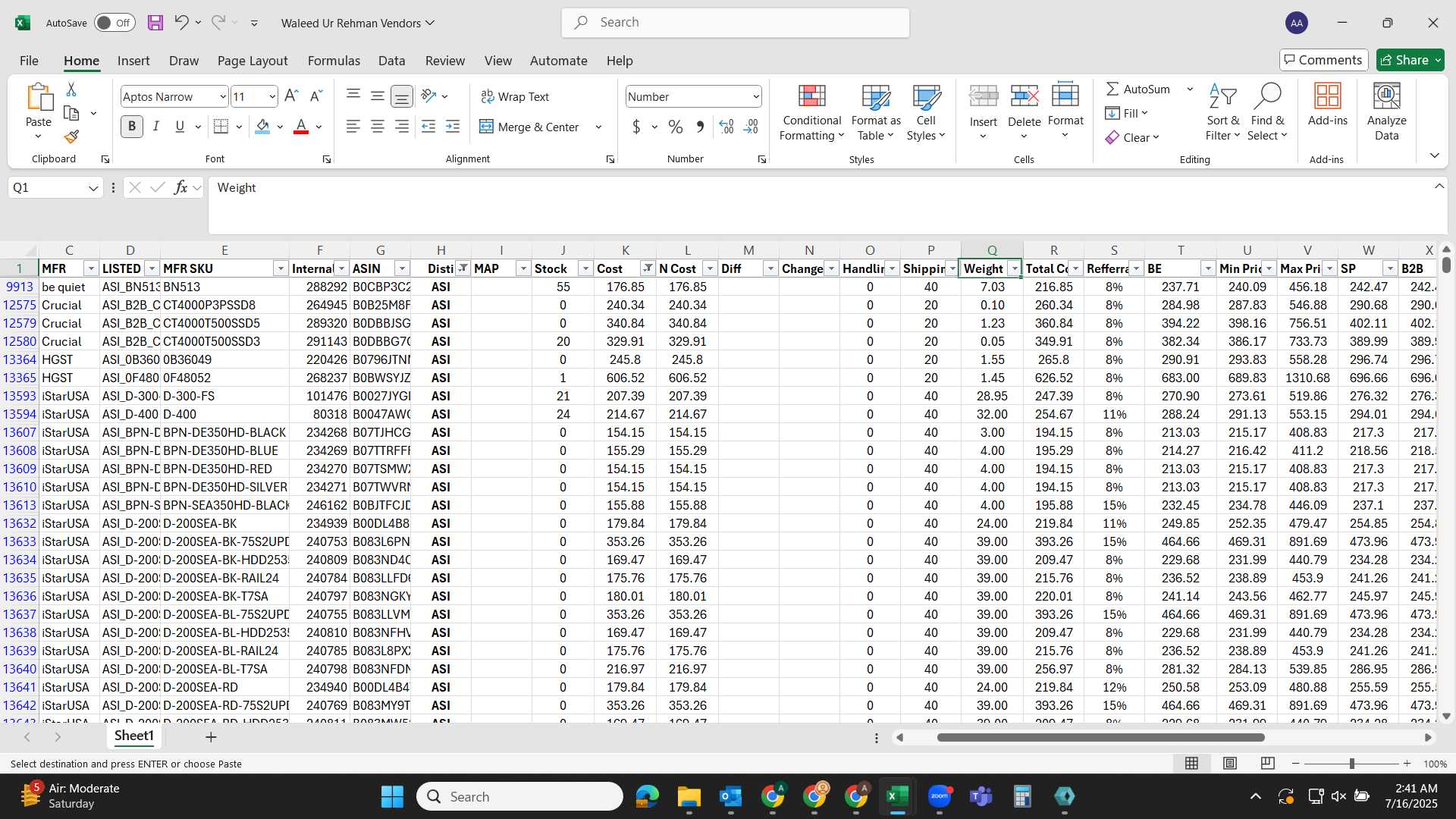Open the Cost column filter dropdown

tap(648, 268)
